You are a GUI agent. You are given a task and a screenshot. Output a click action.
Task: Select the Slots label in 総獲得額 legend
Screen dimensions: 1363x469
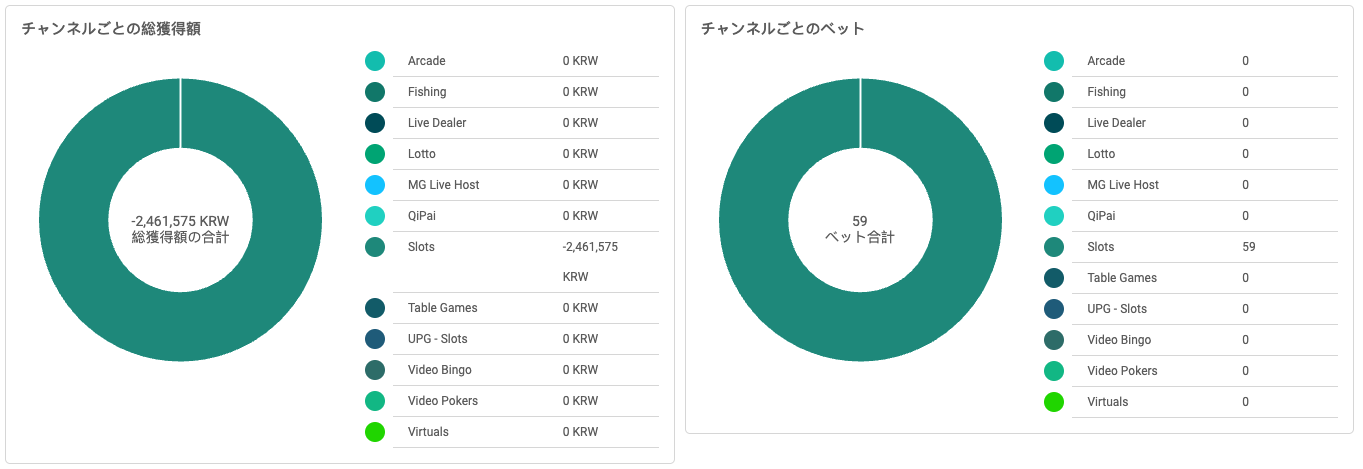421,247
